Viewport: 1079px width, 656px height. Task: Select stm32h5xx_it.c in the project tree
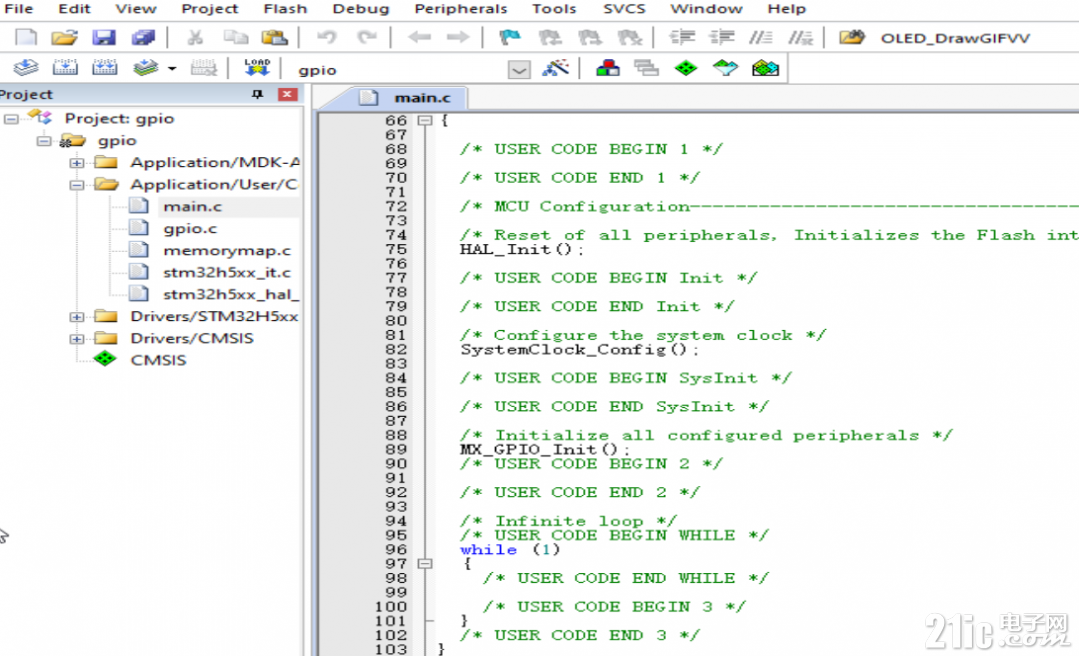227,273
